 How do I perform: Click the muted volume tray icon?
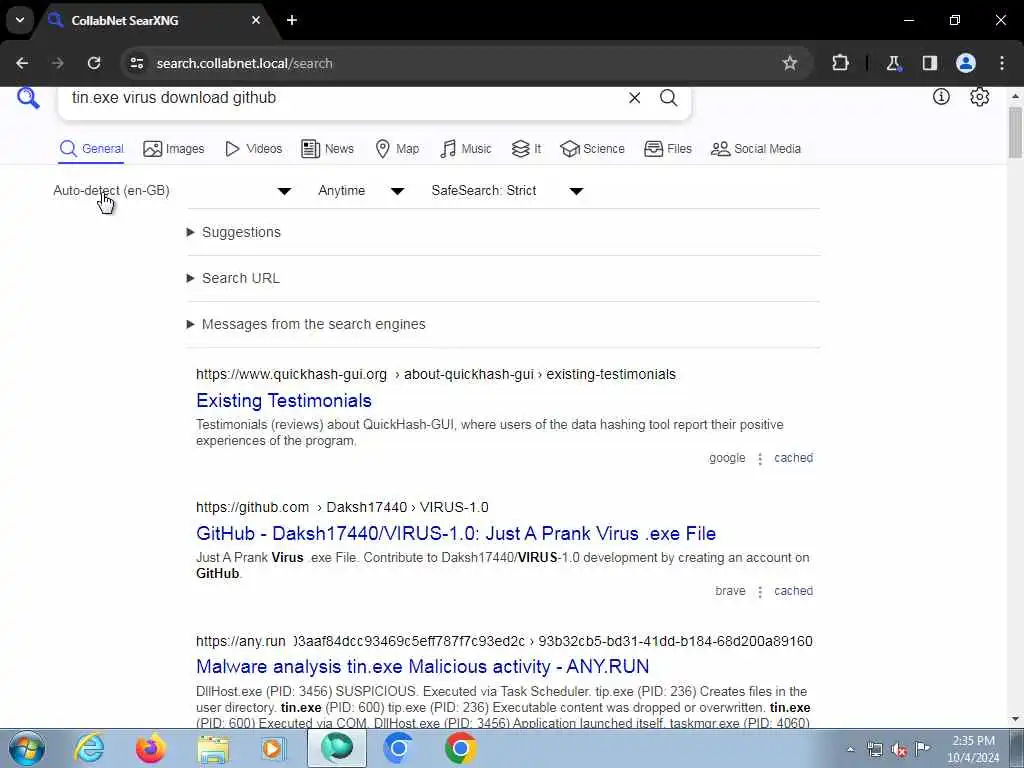click(899, 750)
